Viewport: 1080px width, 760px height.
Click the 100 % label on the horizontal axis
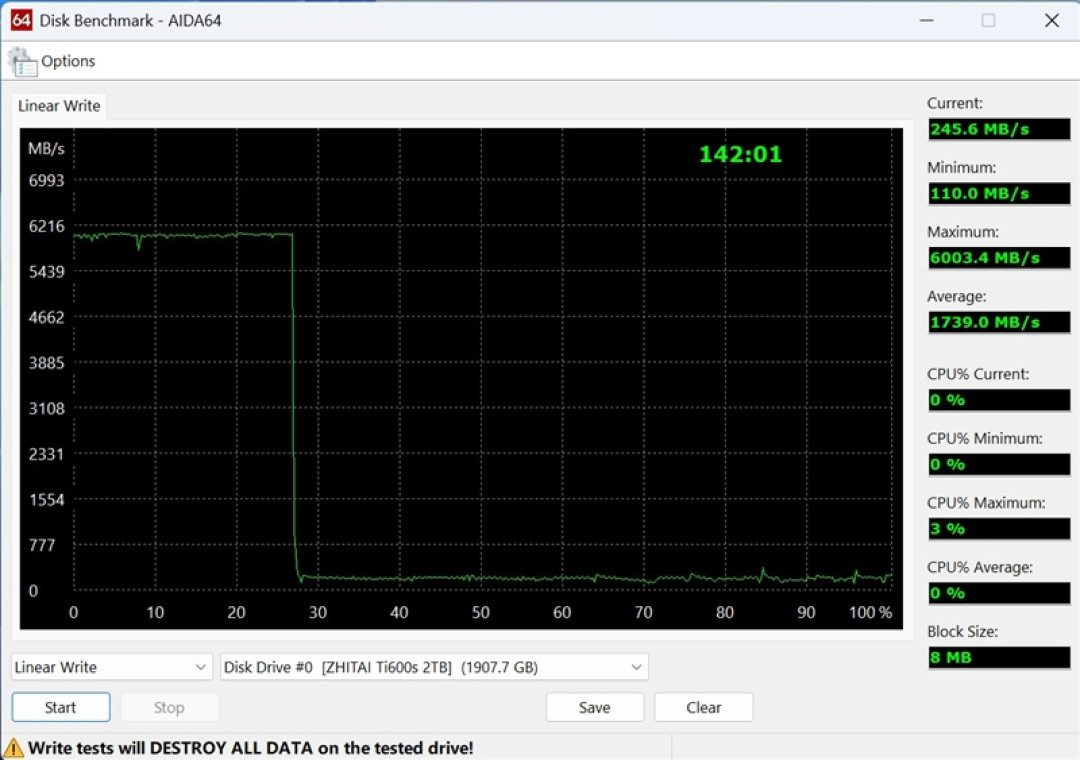(x=871, y=613)
